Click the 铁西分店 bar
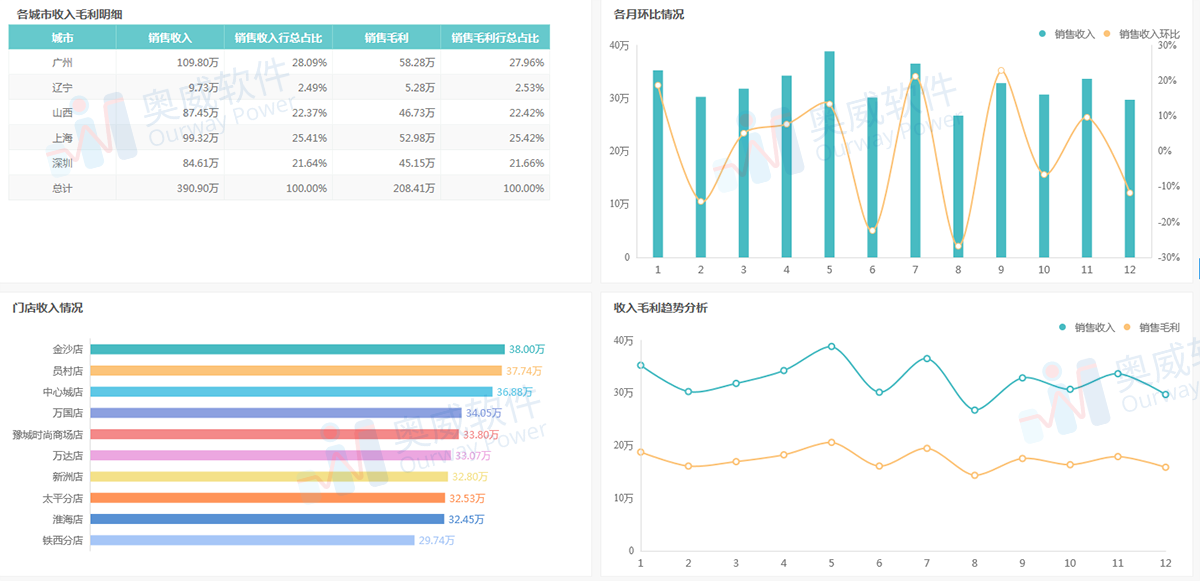The image size is (1200, 581). point(252,540)
